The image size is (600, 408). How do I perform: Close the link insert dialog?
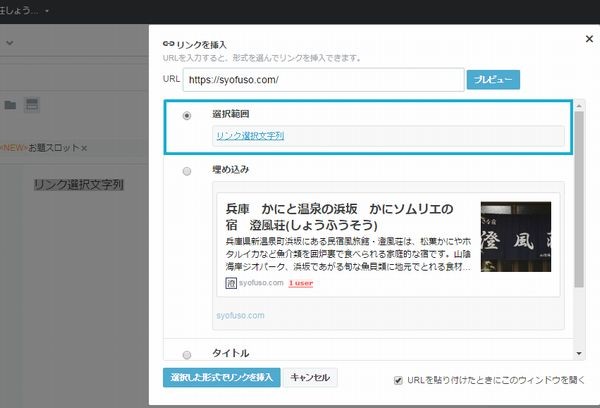pos(589,39)
